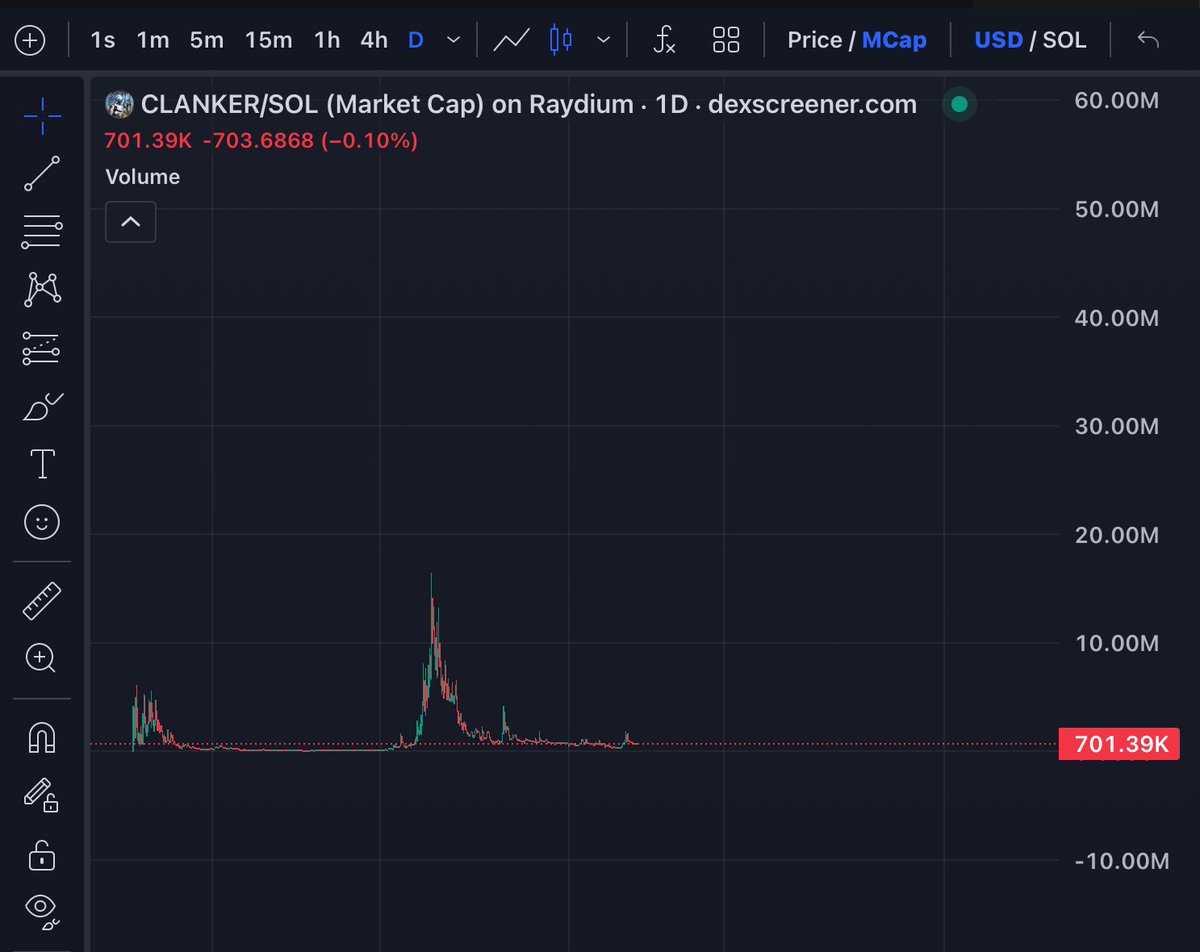
Task: Click the CLANKER token logo icon
Action: pos(120,104)
